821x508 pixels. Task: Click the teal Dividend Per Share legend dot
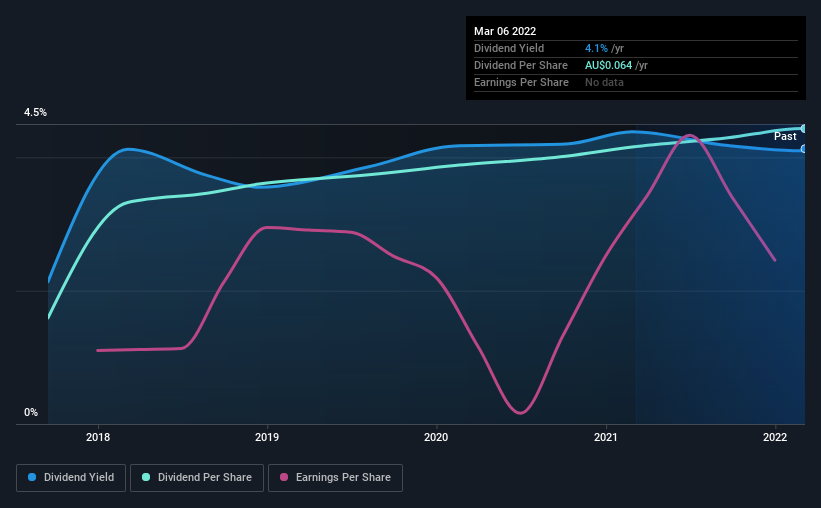pos(146,477)
